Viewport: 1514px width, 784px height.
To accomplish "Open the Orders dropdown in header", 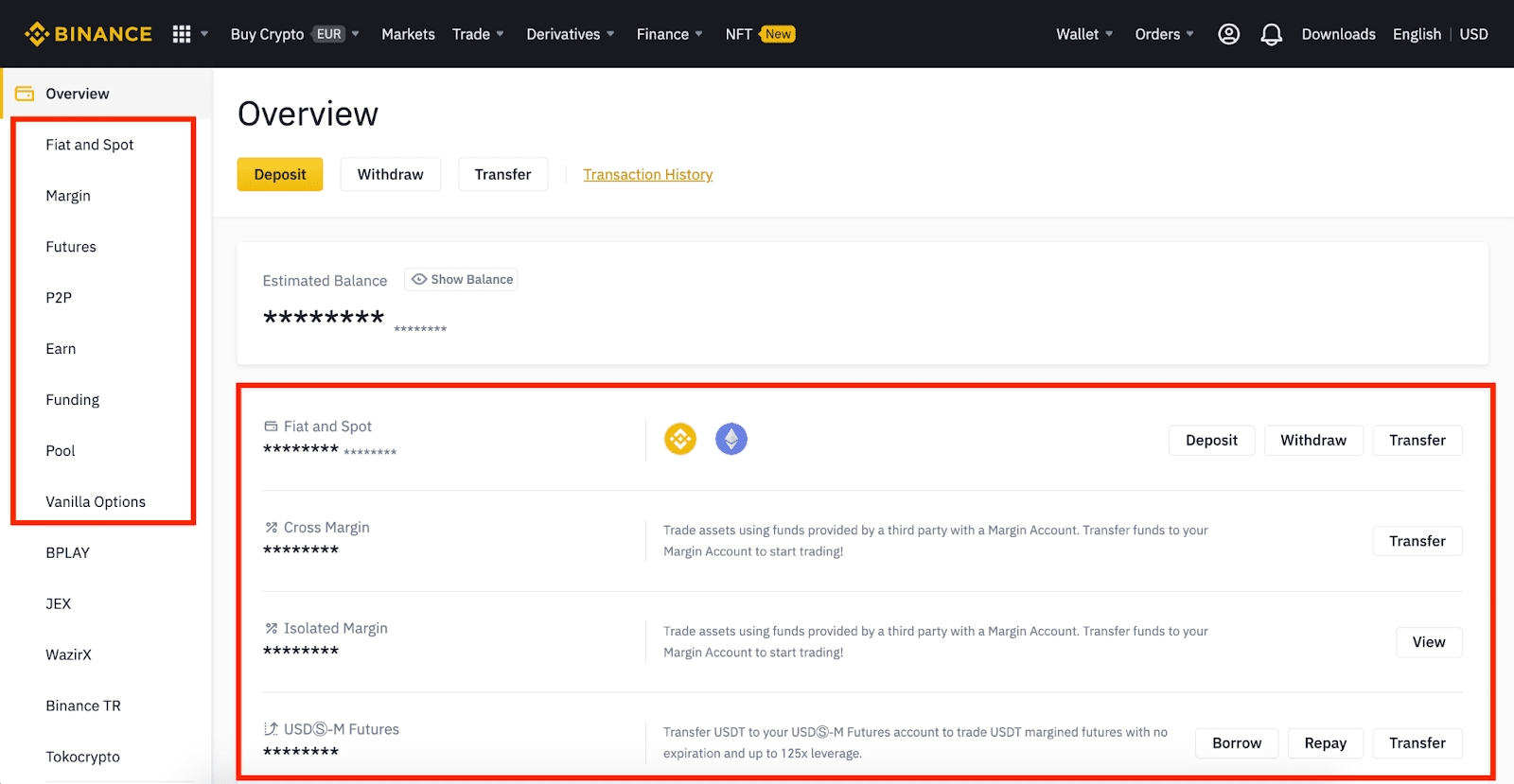I will coord(1164,34).
